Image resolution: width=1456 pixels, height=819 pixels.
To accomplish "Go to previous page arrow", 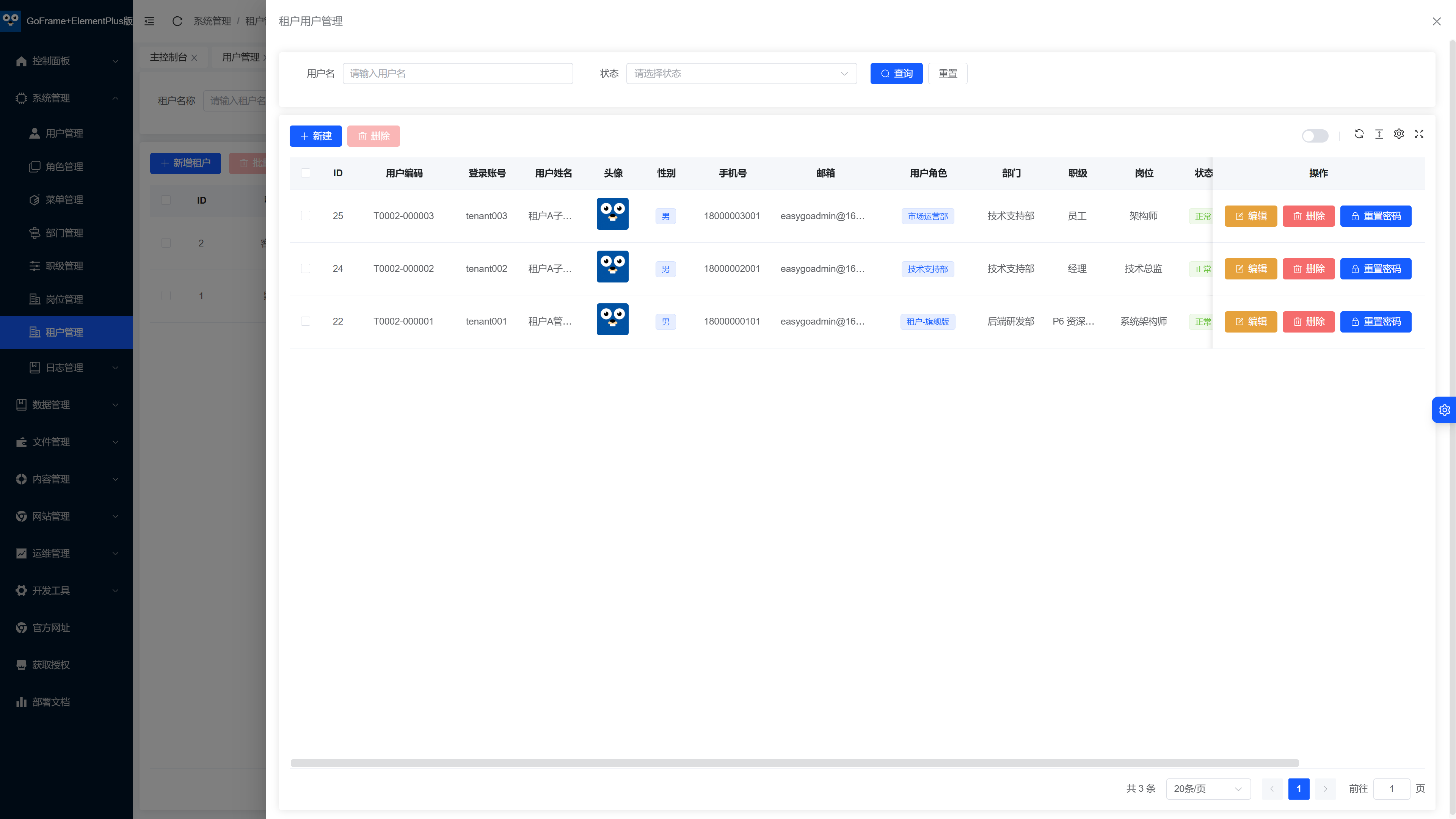I will coord(1272,789).
